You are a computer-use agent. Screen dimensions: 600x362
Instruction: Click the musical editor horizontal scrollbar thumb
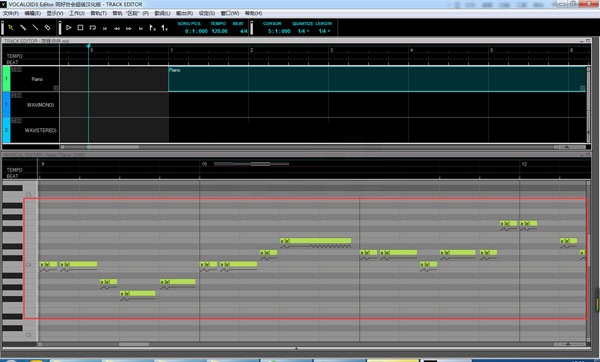[134, 344]
